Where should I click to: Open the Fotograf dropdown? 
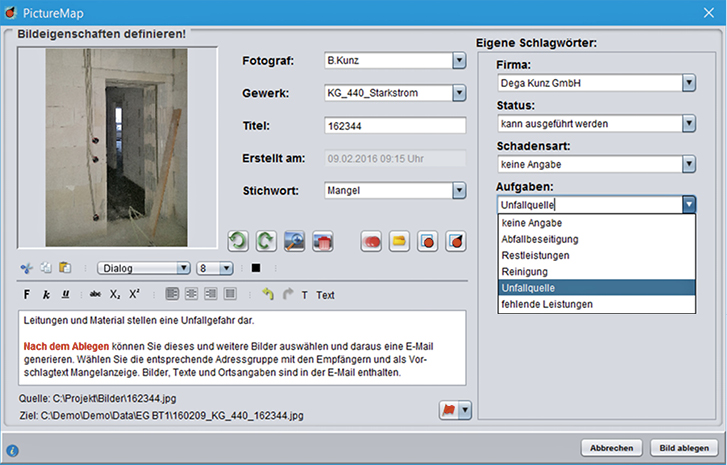pos(459,60)
